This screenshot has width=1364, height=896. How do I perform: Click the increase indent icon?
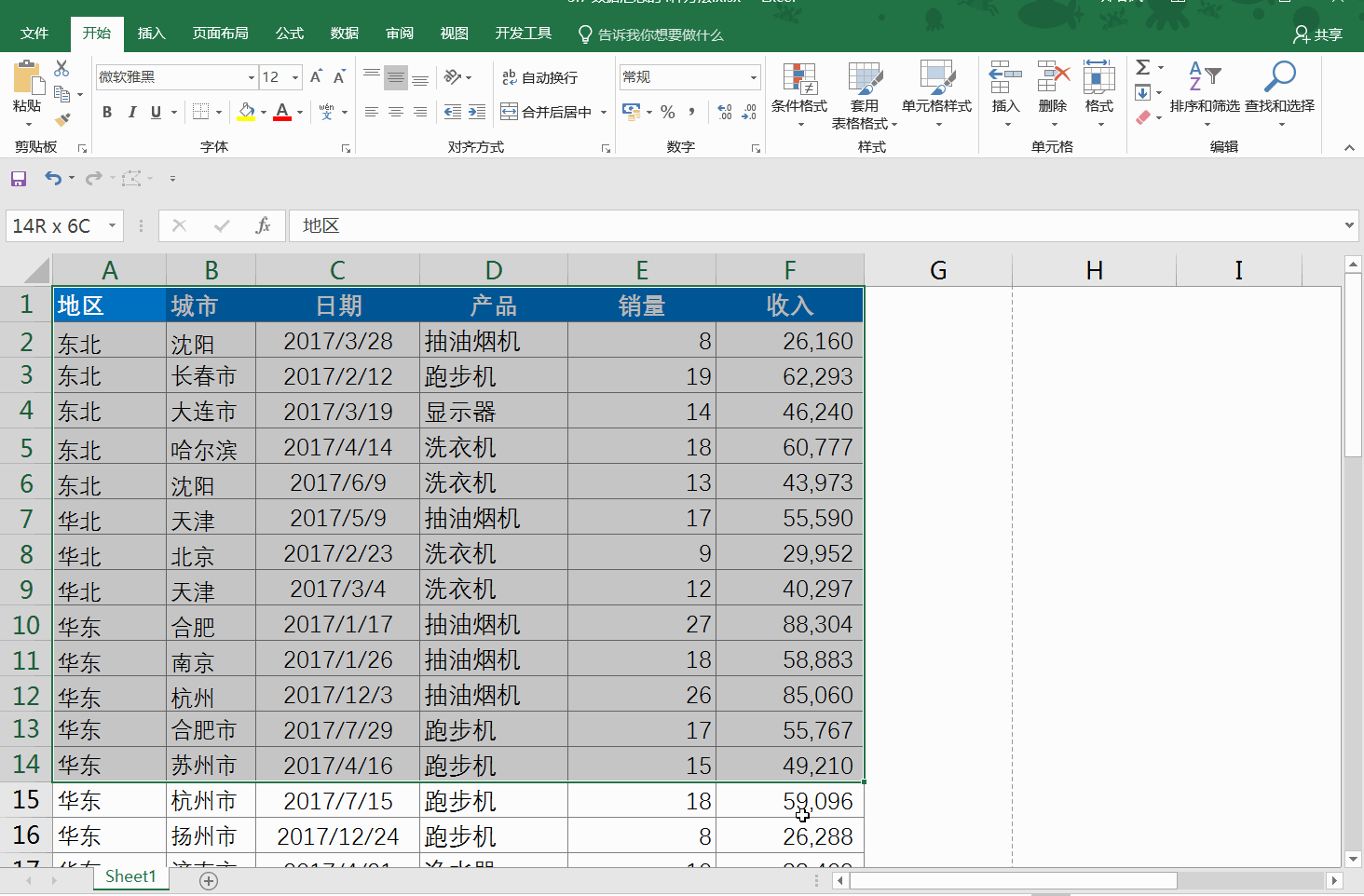[x=477, y=112]
